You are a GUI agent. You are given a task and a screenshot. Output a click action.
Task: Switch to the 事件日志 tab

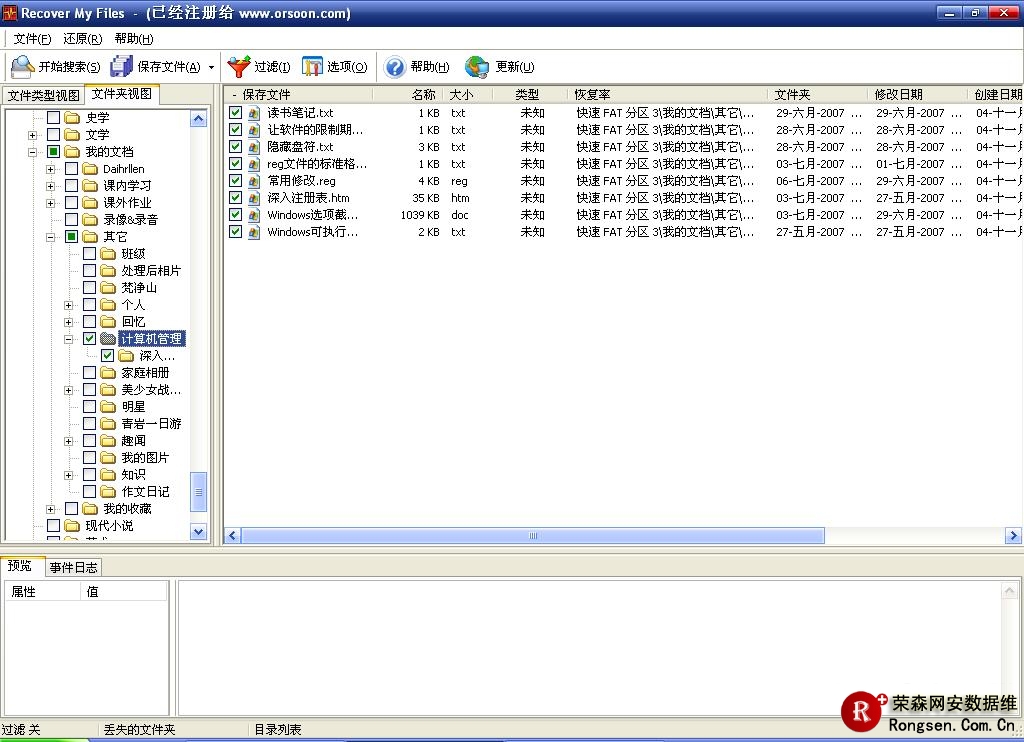tap(73, 567)
